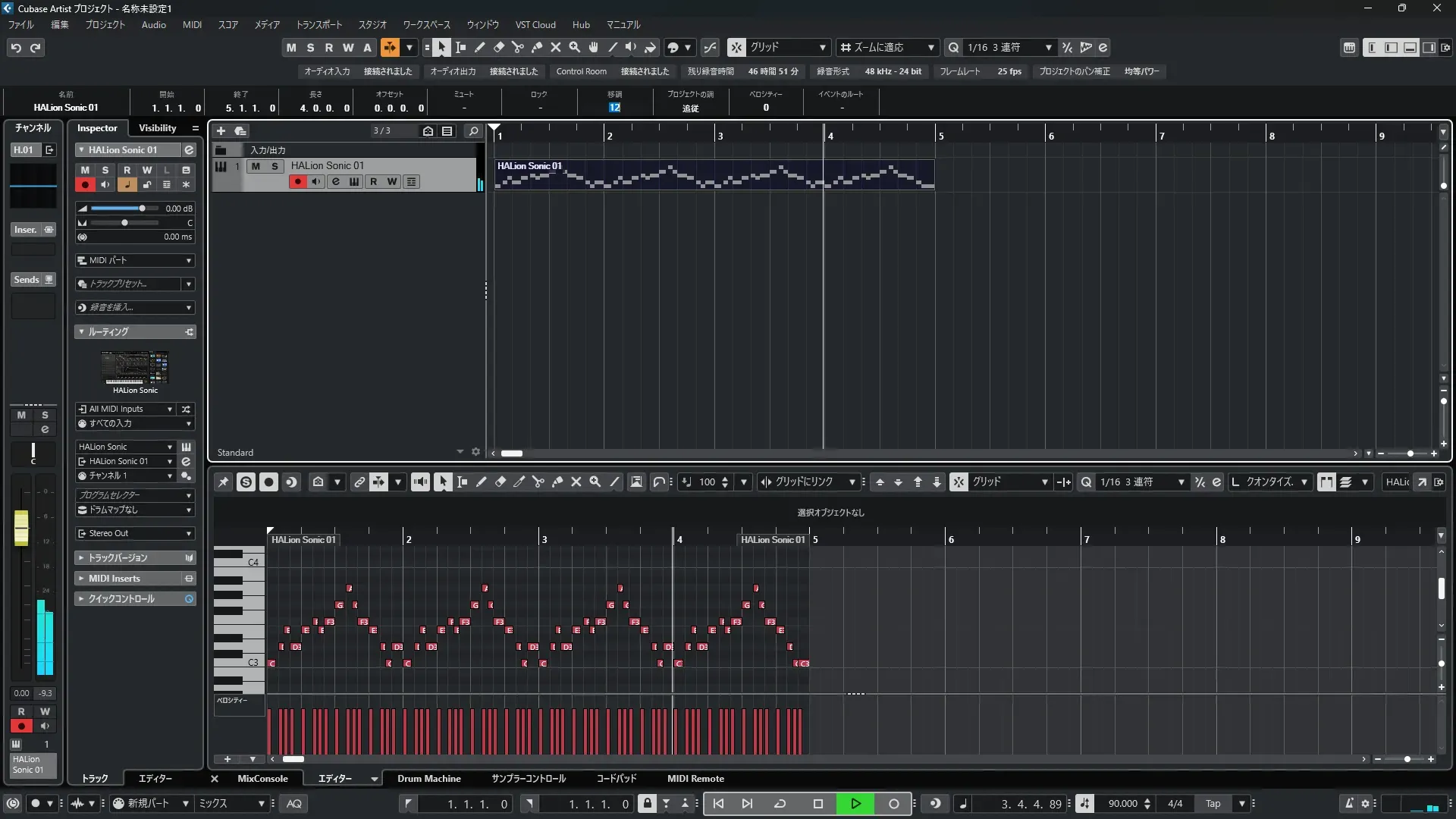The image size is (1456, 819).
Task: Click the Tap tempo button
Action: 1213,804
